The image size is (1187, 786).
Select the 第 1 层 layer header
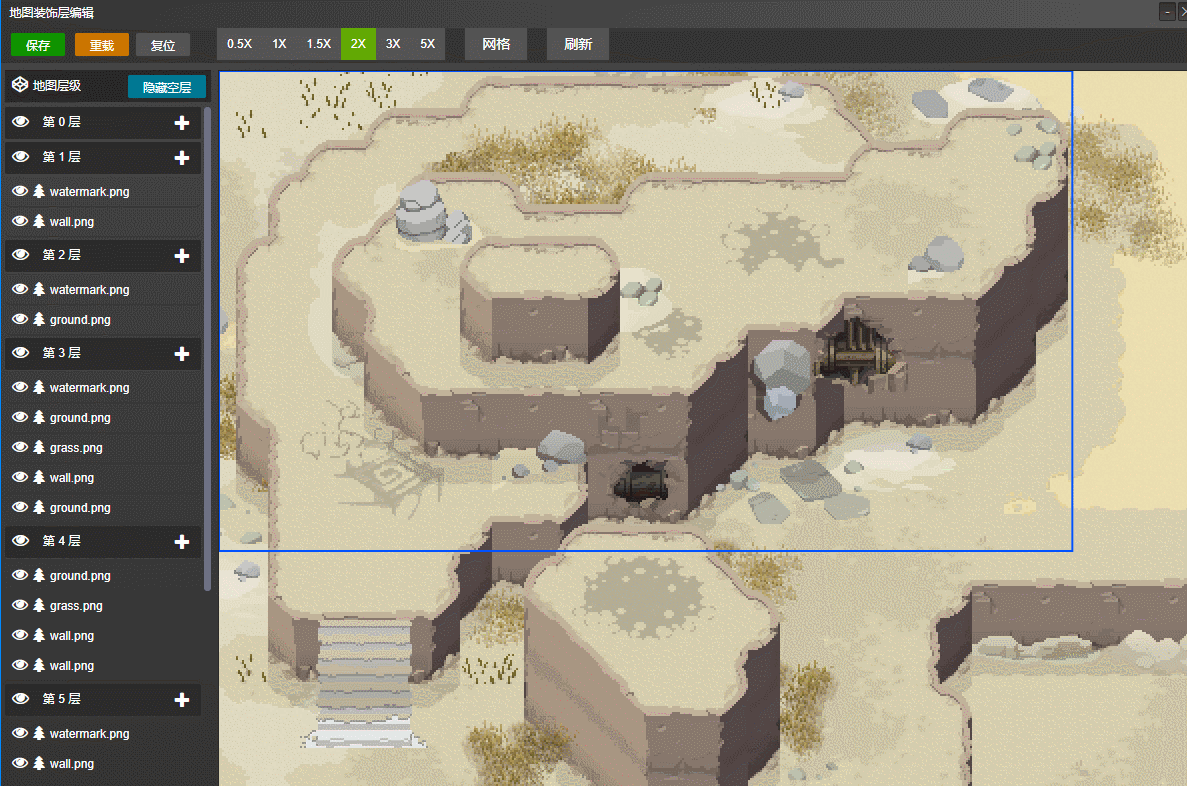point(103,158)
